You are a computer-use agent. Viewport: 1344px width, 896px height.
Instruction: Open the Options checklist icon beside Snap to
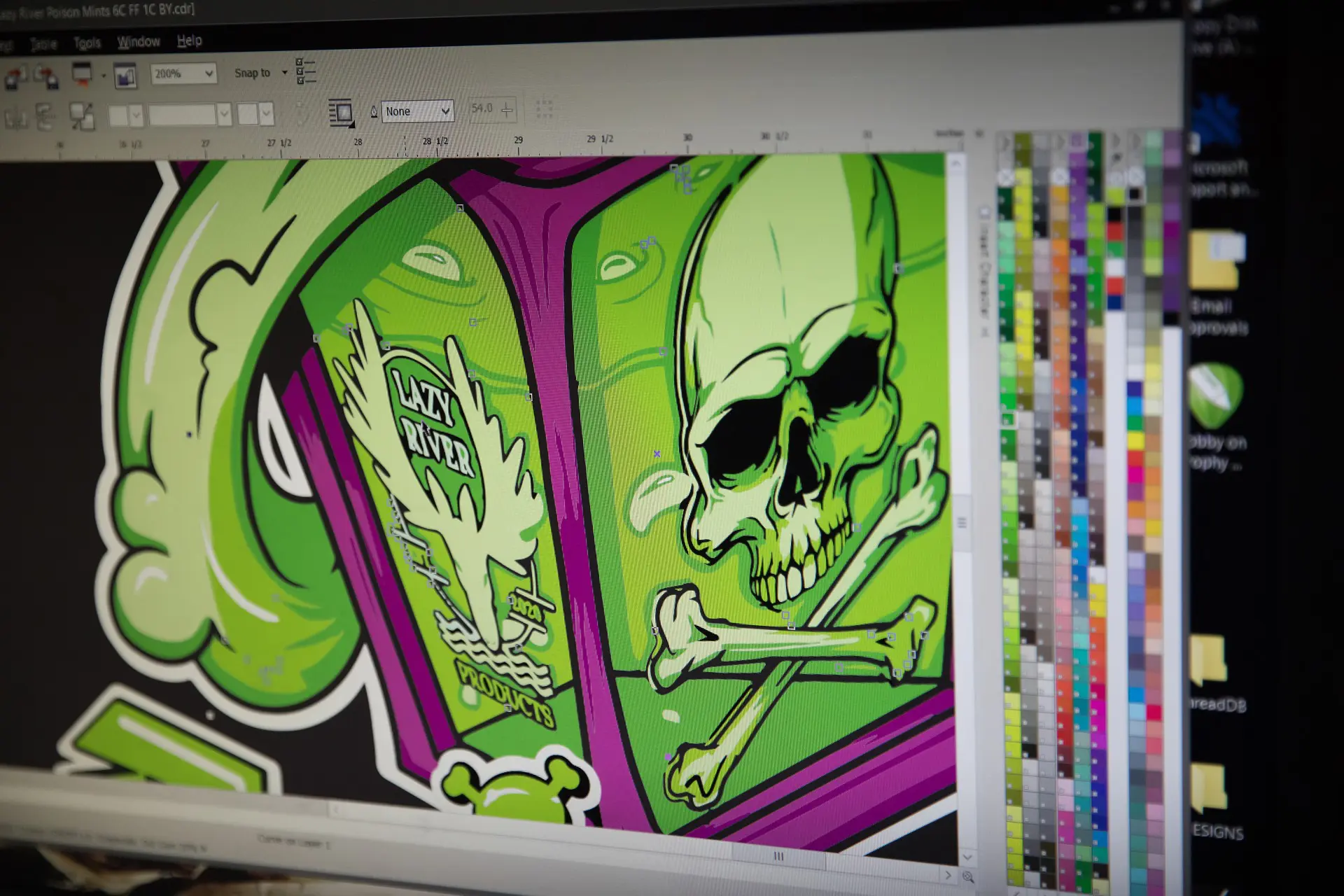306,71
